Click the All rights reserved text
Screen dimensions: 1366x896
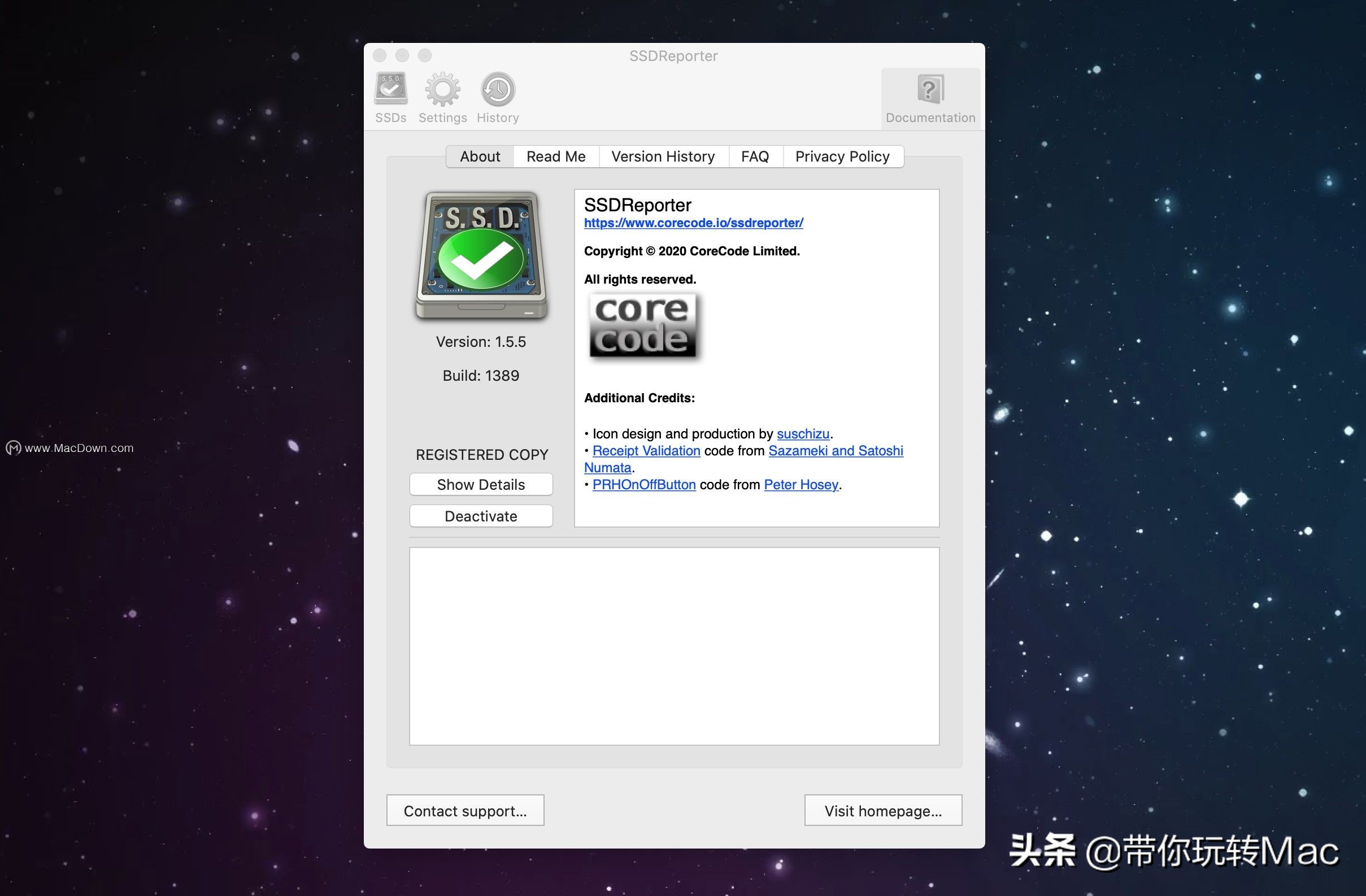pyautogui.click(x=640, y=280)
